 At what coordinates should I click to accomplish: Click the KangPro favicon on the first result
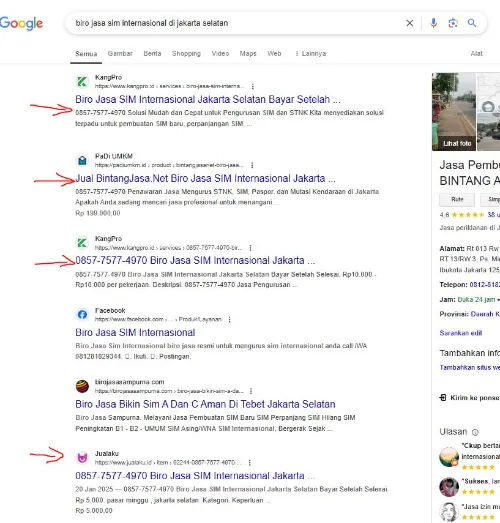click(x=82, y=82)
